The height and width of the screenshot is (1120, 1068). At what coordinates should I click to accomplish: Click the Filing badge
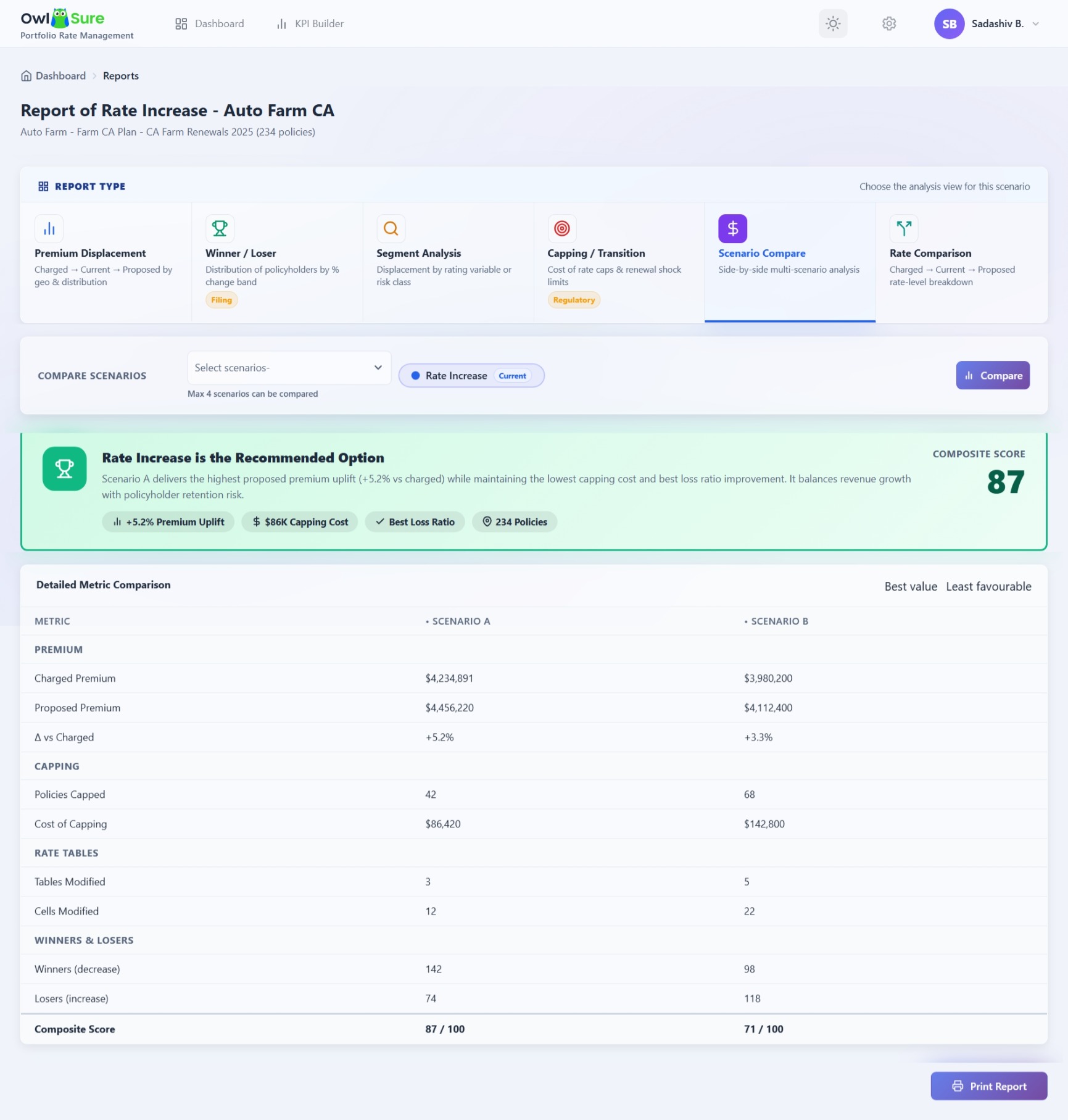point(221,300)
